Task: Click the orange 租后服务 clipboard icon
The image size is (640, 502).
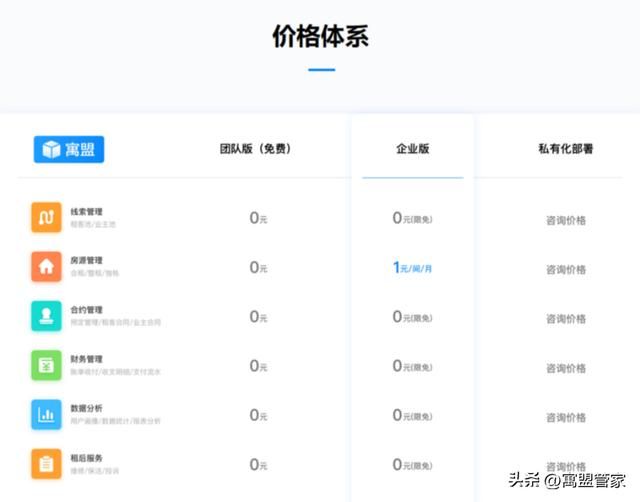Action: tap(47, 464)
